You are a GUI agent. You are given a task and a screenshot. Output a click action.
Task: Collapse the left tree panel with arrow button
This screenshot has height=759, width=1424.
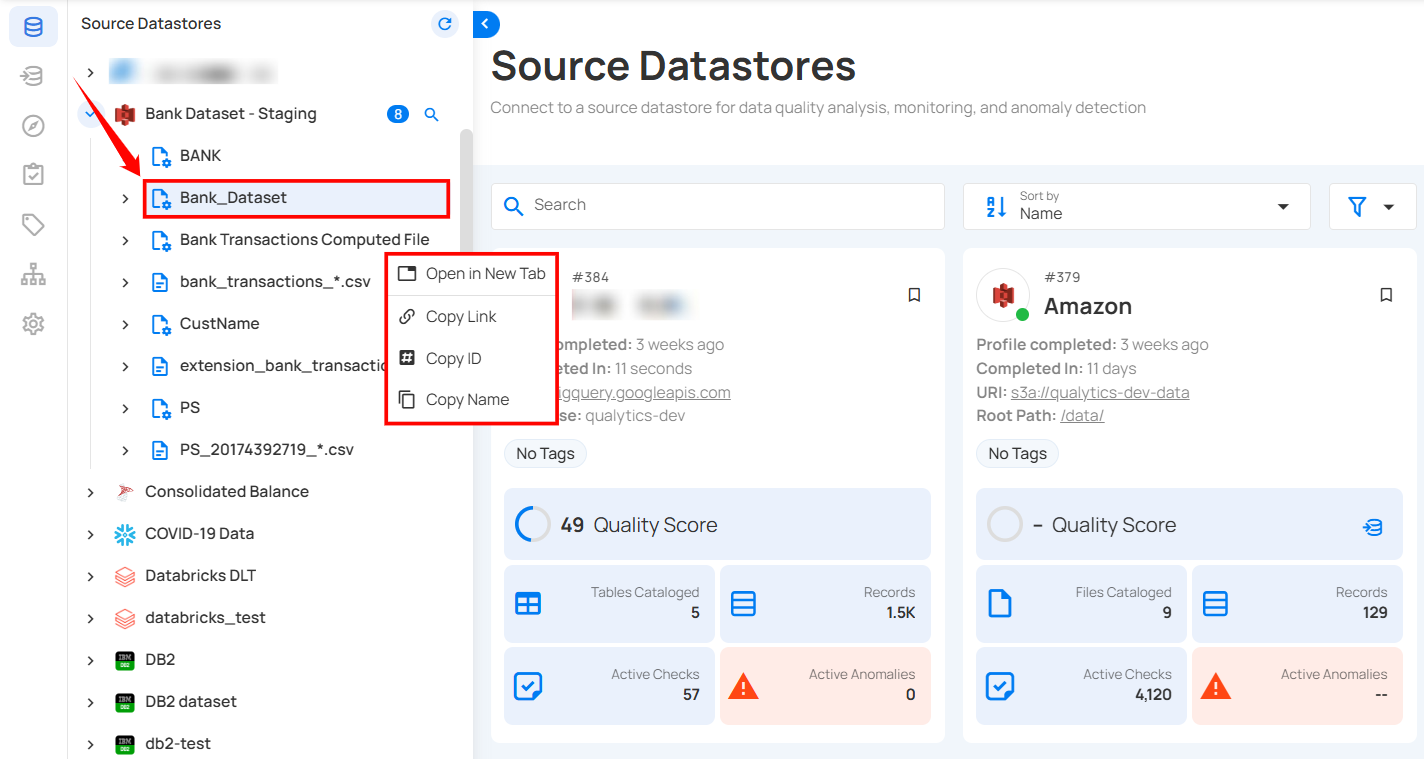click(485, 24)
